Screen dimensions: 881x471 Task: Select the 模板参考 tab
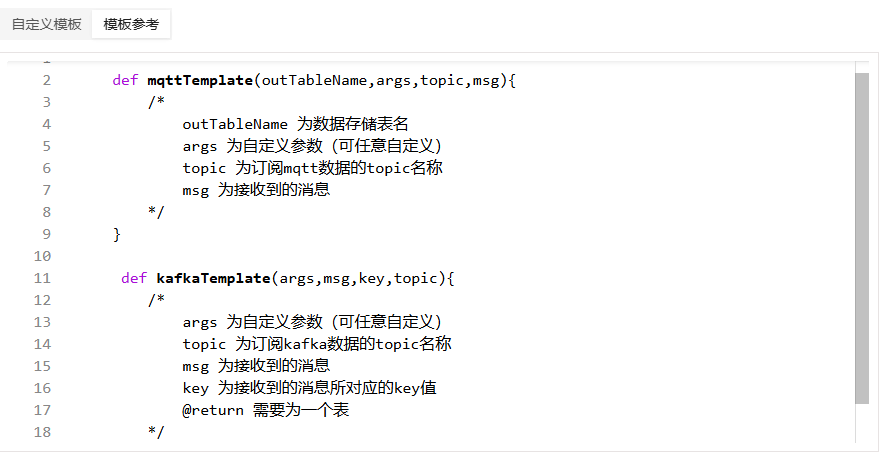coord(131,24)
